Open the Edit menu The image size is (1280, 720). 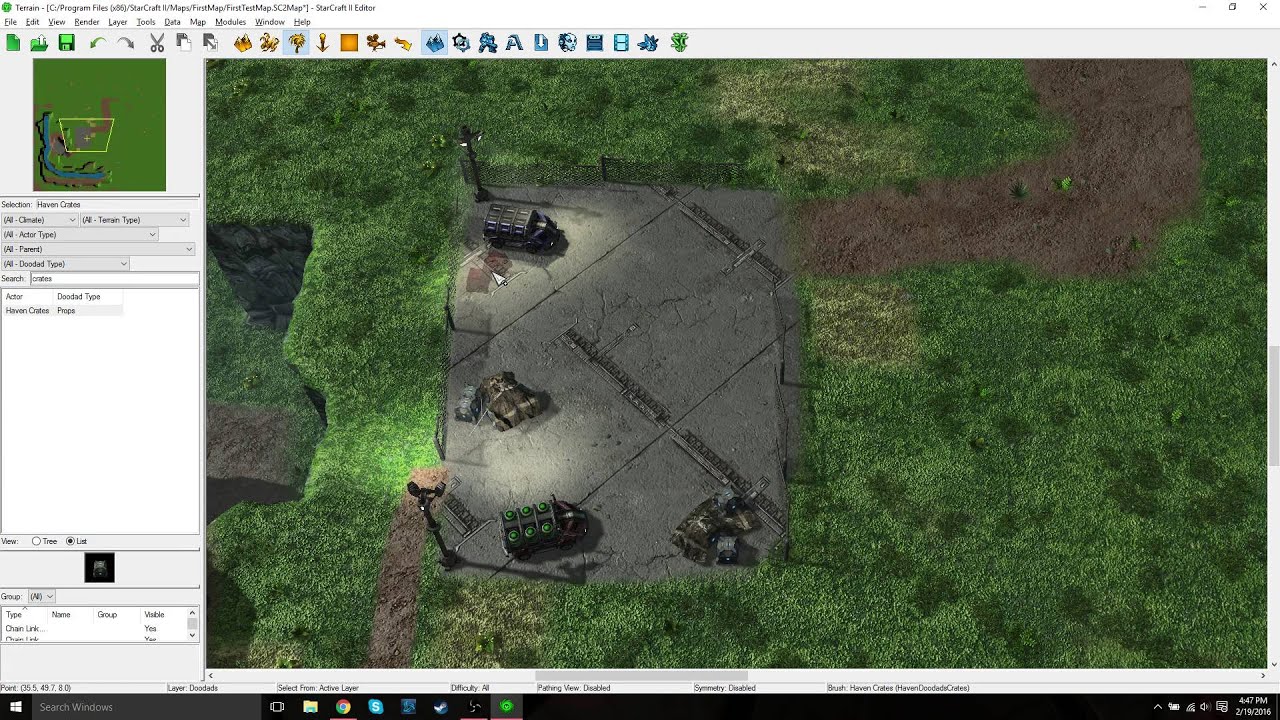(32, 22)
